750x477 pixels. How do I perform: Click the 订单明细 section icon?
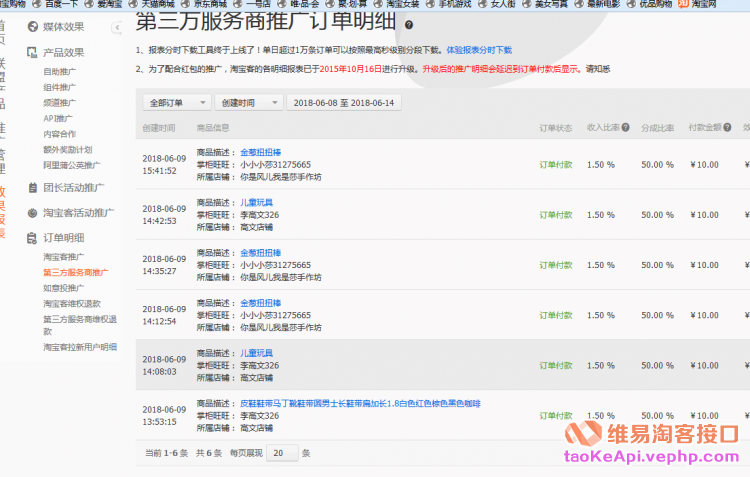[32, 238]
